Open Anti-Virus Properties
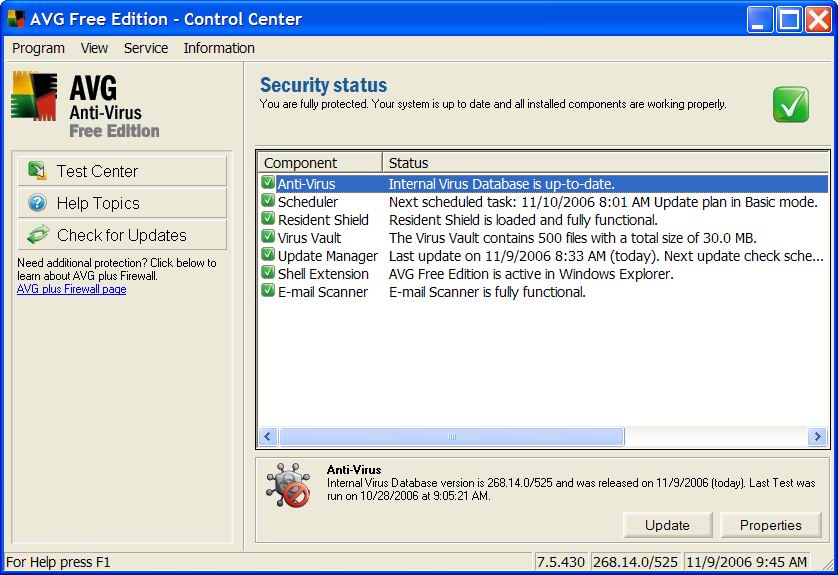 pos(771,525)
